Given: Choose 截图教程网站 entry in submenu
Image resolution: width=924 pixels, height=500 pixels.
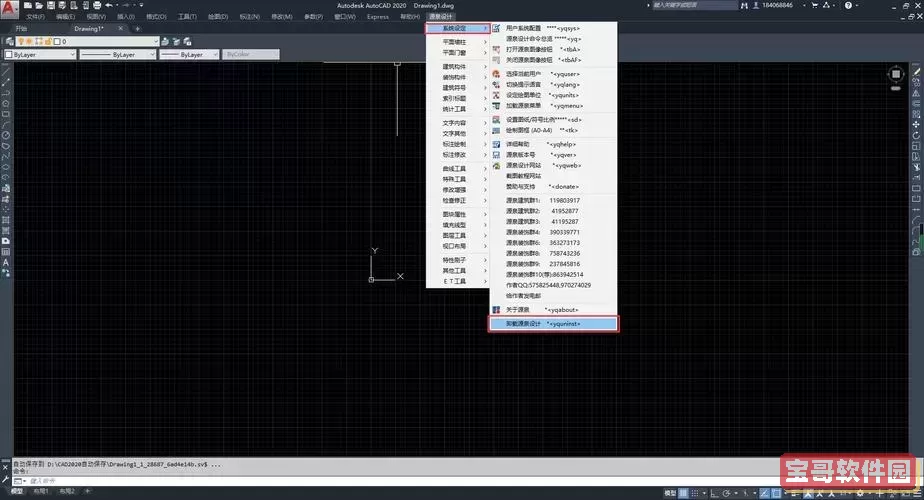Looking at the screenshot, I should coord(553,176).
